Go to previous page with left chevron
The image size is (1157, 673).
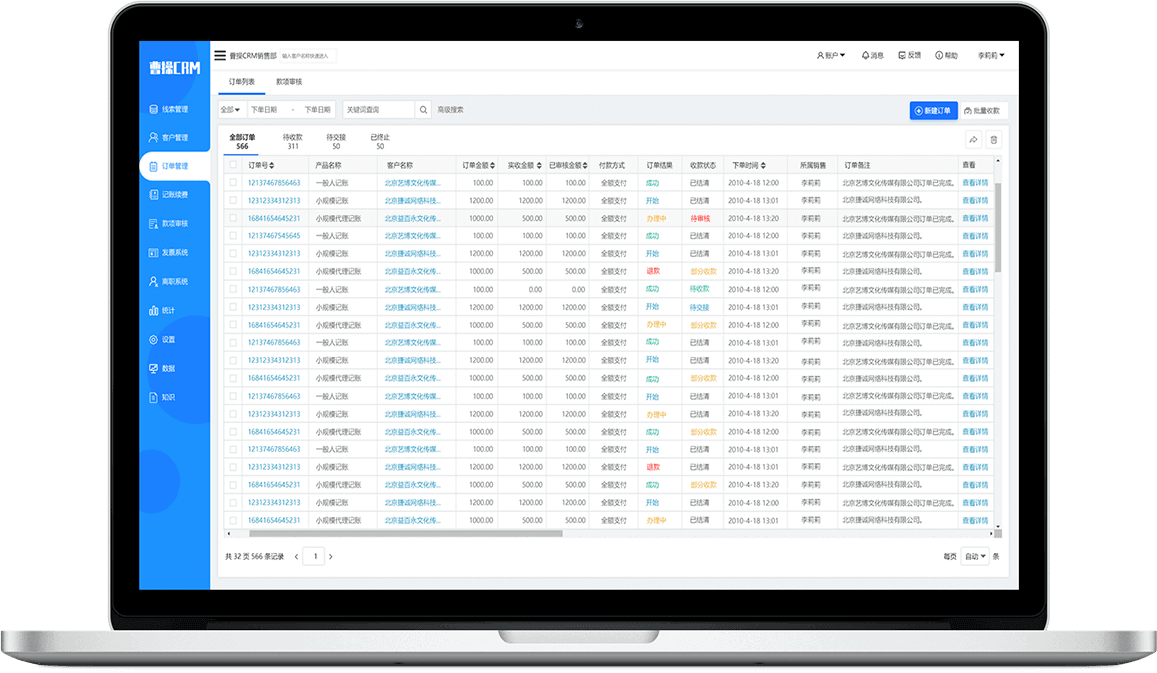[x=297, y=556]
